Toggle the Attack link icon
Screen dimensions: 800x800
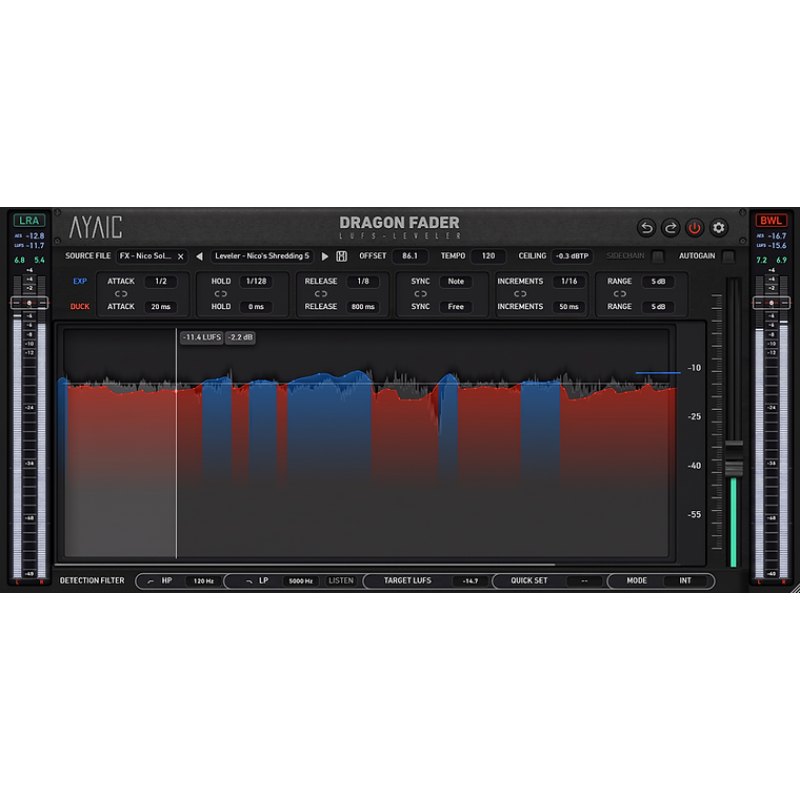click(121, 294)
